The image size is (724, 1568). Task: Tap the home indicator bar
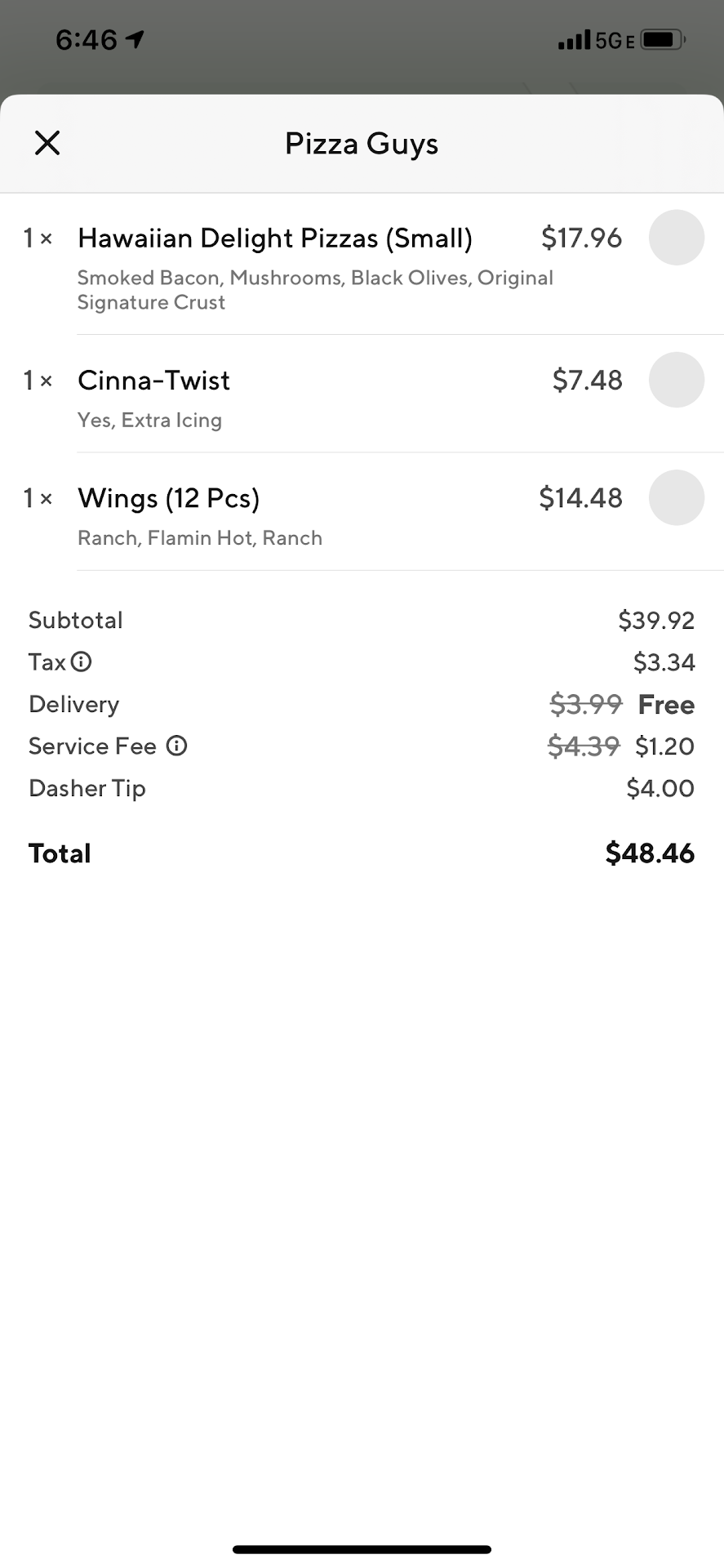pos(362,1549)
